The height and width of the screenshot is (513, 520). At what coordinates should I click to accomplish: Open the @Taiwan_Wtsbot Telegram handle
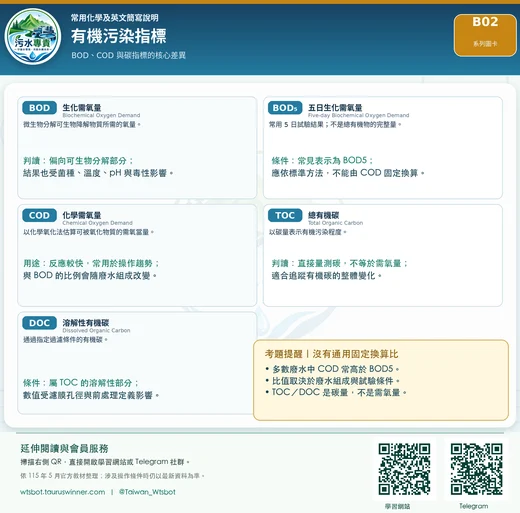coord(147,492)
